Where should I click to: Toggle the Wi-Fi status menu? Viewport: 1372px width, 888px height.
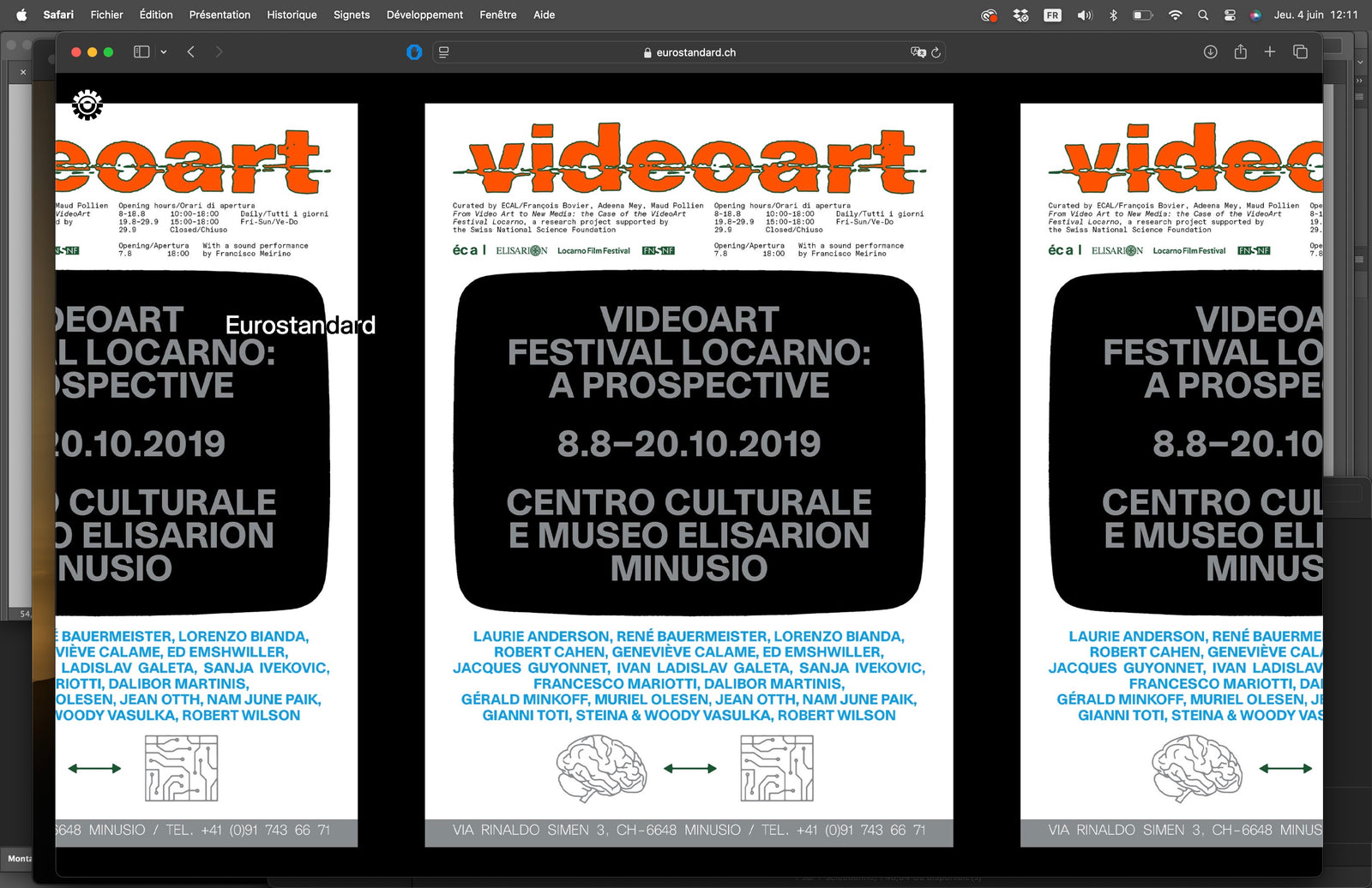[x=1176, y=15]
